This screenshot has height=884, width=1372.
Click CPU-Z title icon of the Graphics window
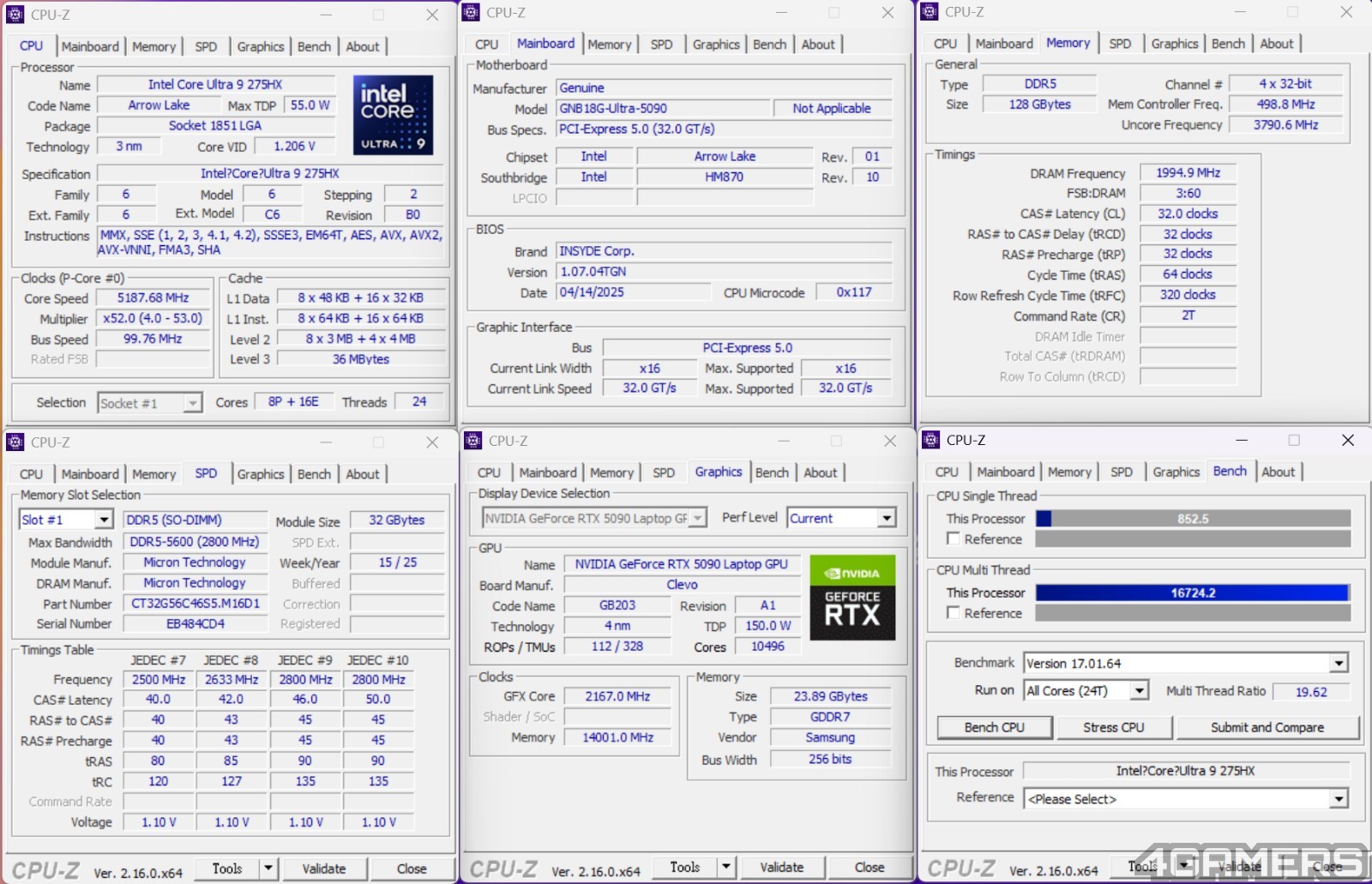pyautogui.click(x=473, y=441)
